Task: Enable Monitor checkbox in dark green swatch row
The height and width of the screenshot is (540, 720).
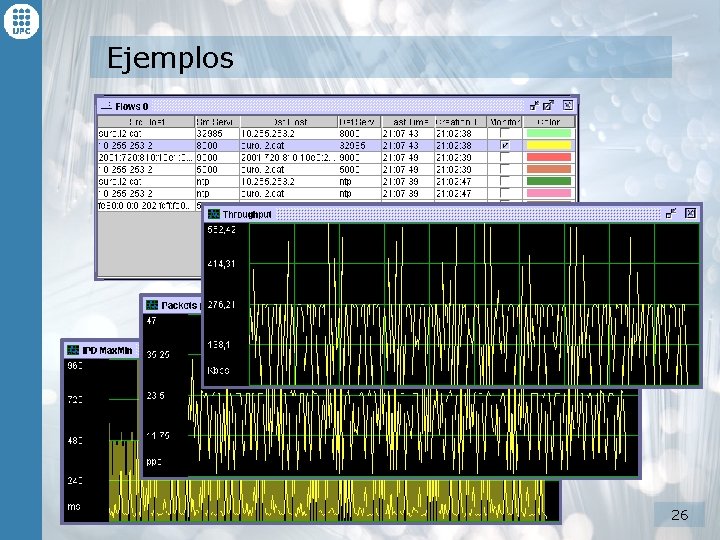Action: point(505,181)
